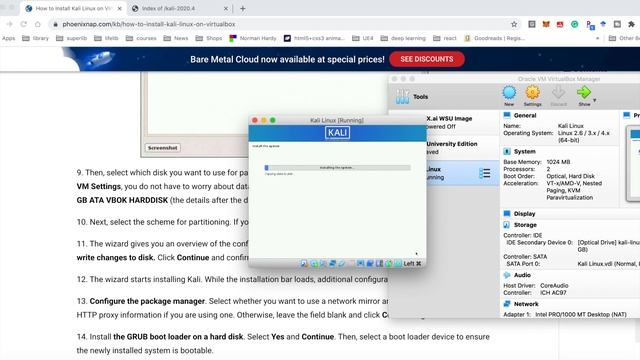Viewport: 640px width, 360px height.
Task: Close the Index of /kali-2020.4 tab
Action: tap(226, 8)
